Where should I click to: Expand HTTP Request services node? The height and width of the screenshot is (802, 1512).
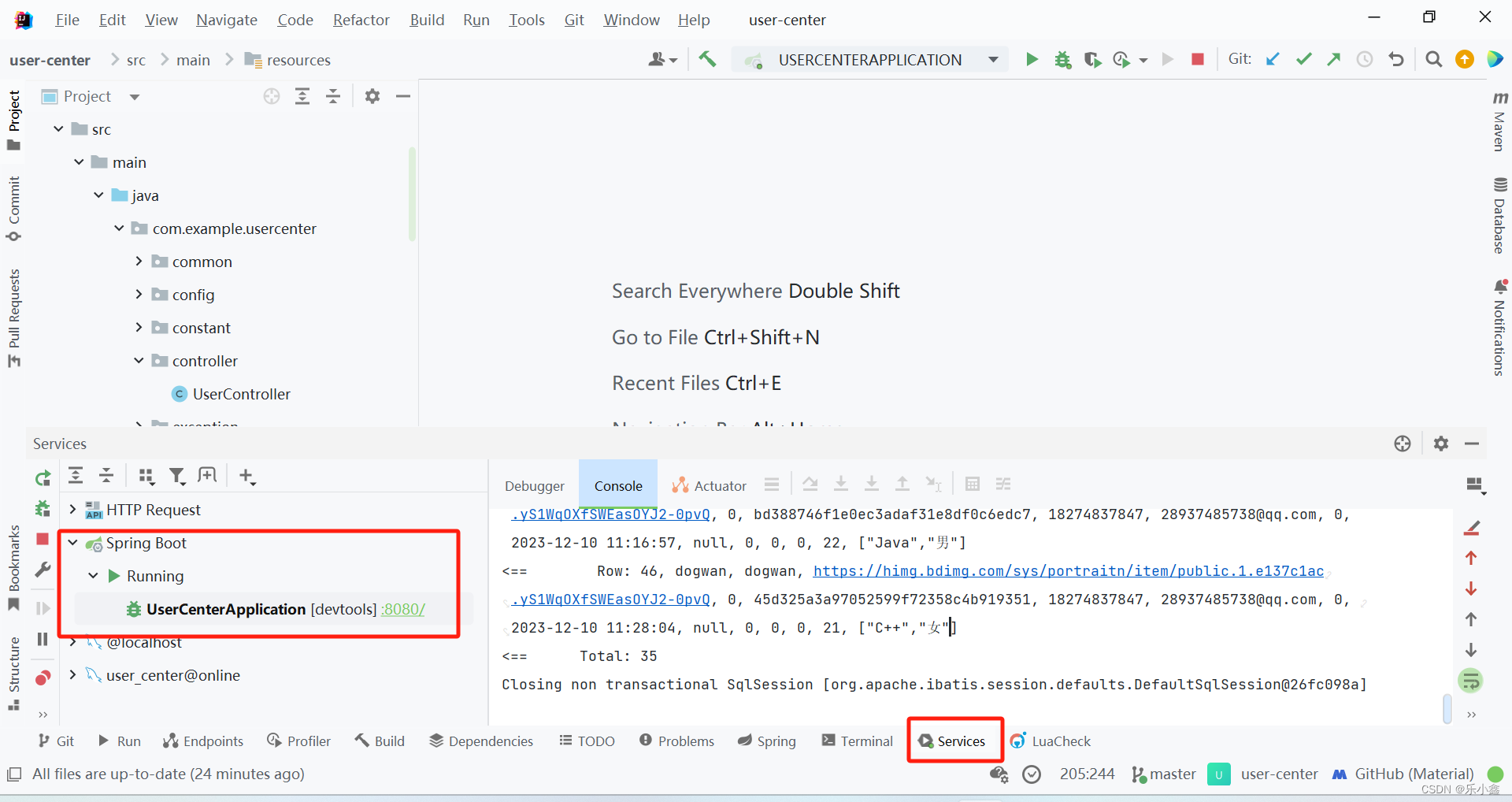tap(72, 509)
